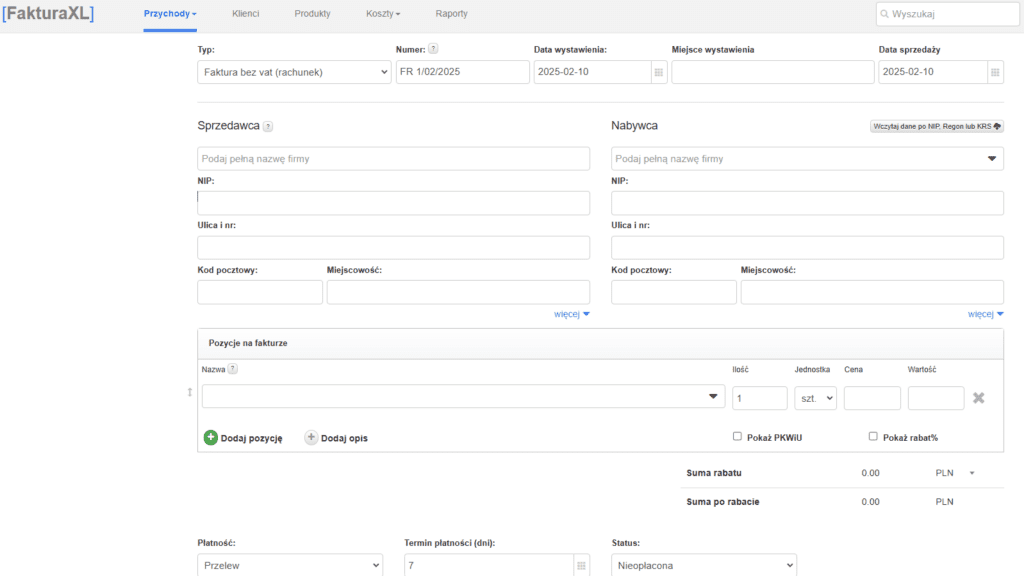Viewport: 1024px width, 576px height.
Task: Click help icon next to Numer
Action: tap(433, 49)
